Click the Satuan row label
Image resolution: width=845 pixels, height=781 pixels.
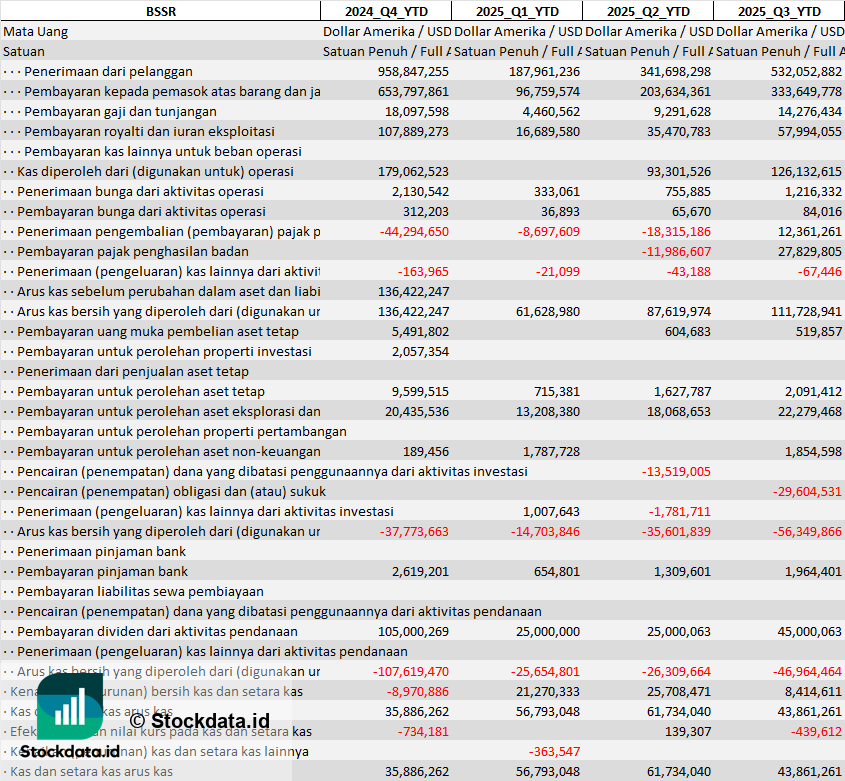(24, 51)
